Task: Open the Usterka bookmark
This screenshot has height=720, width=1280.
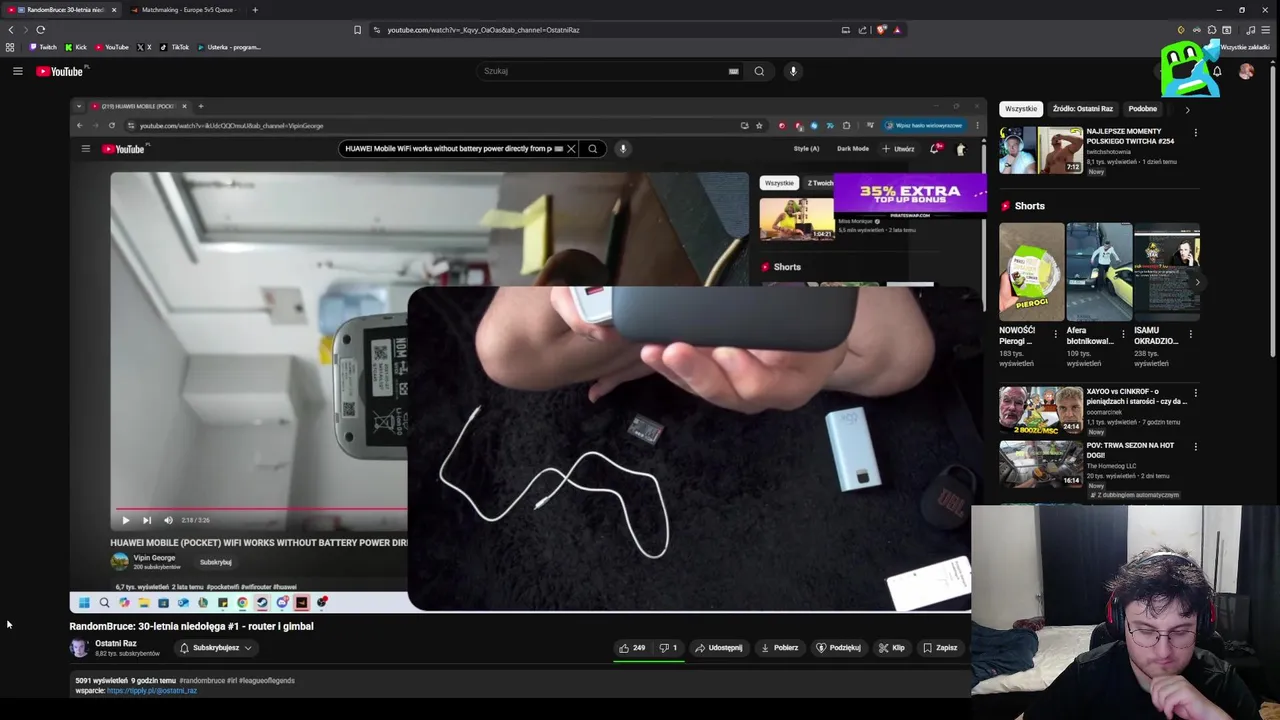Action: pos(229,47)
